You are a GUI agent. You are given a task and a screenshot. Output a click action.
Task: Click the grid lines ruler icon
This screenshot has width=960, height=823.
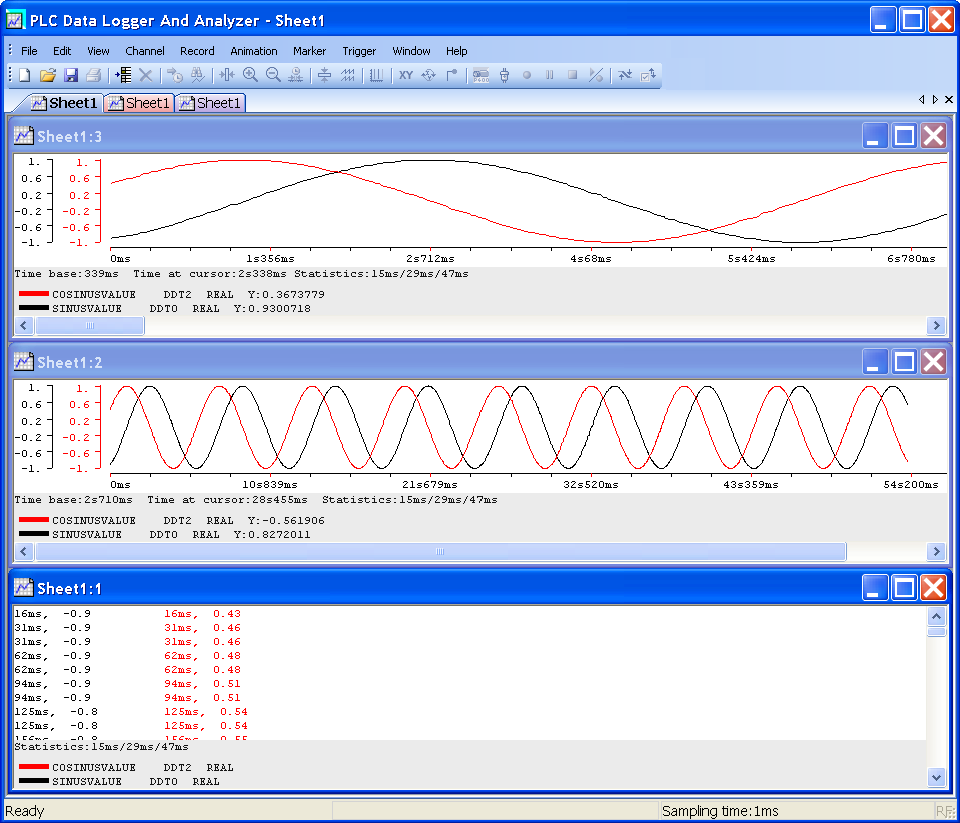377,75
